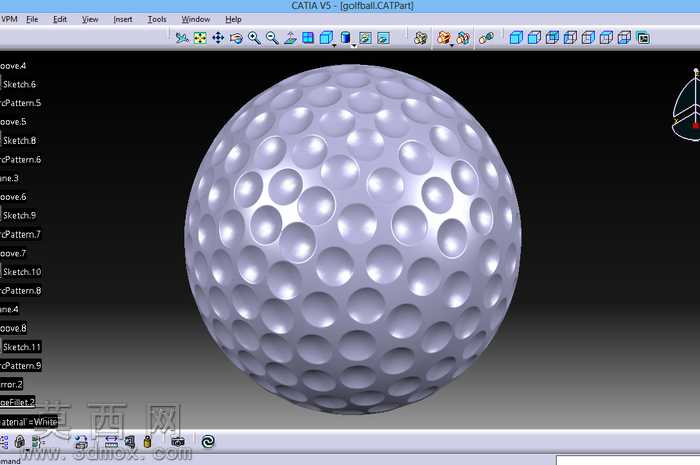
Task: Open the arrow under bottom tree icon
Action: click(28, 449)
